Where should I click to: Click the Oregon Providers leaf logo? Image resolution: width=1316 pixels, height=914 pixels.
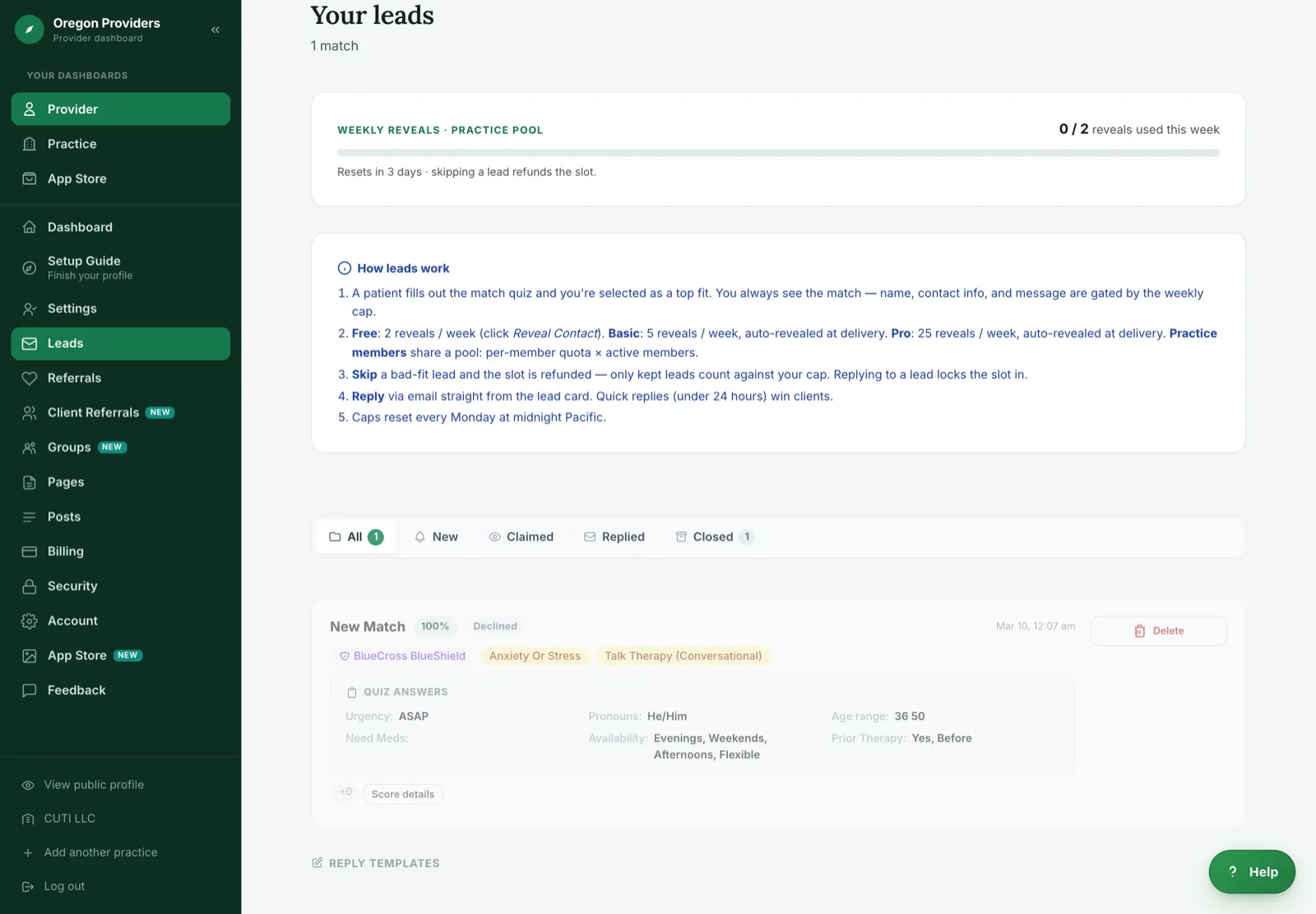(30, 30)
